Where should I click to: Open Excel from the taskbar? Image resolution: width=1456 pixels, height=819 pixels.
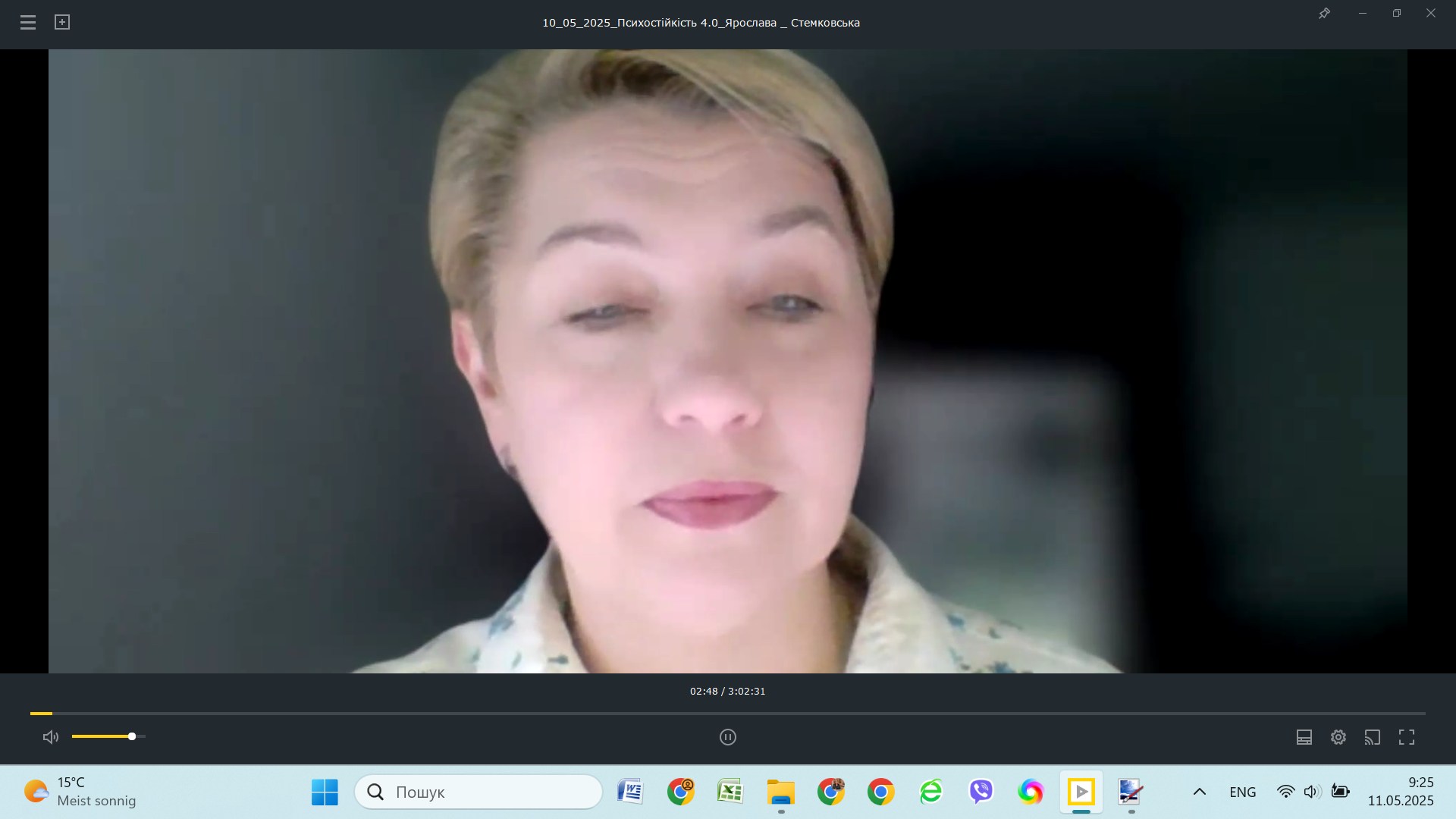pyautogui.click(x=730, y=792)
